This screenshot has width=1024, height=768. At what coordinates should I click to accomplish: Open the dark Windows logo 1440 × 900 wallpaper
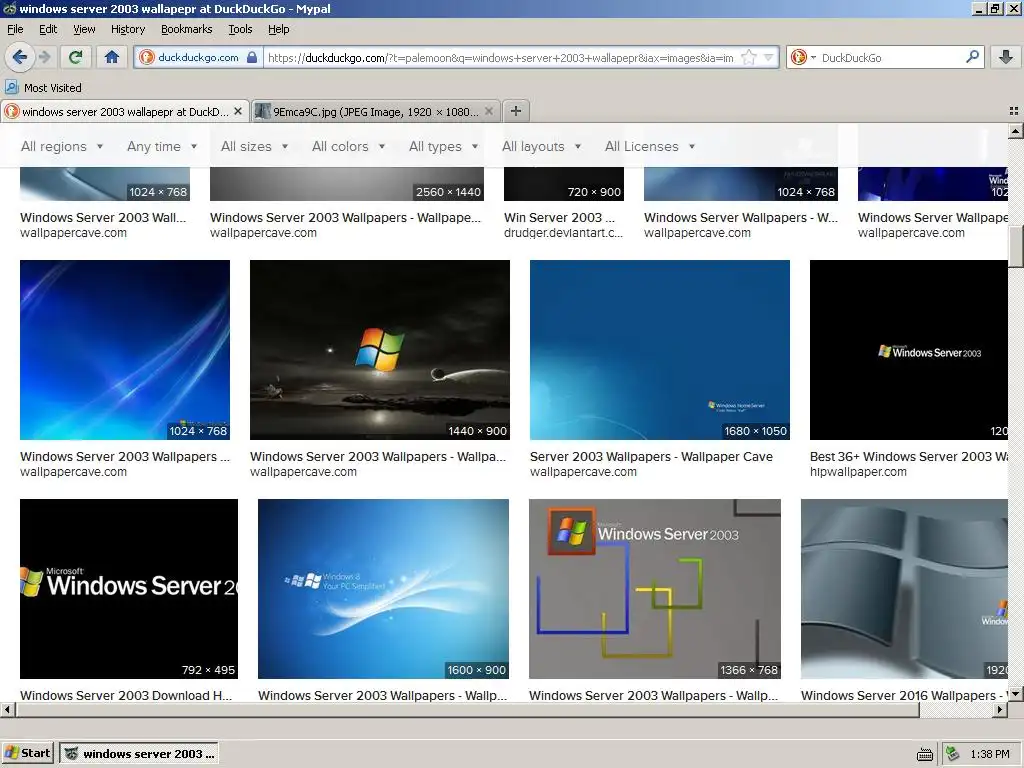[379, 349]
